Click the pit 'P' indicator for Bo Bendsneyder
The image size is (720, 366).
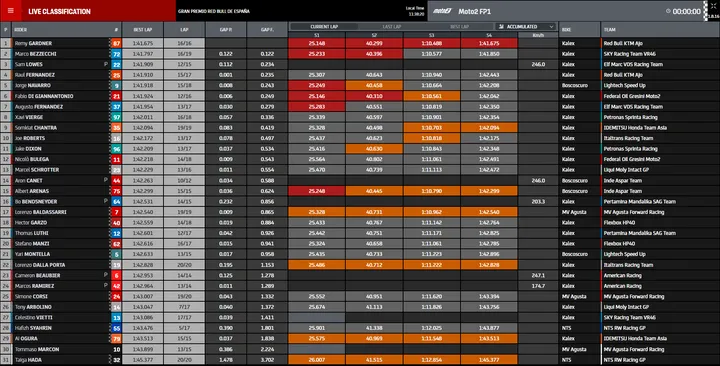[x=106, y=201]
